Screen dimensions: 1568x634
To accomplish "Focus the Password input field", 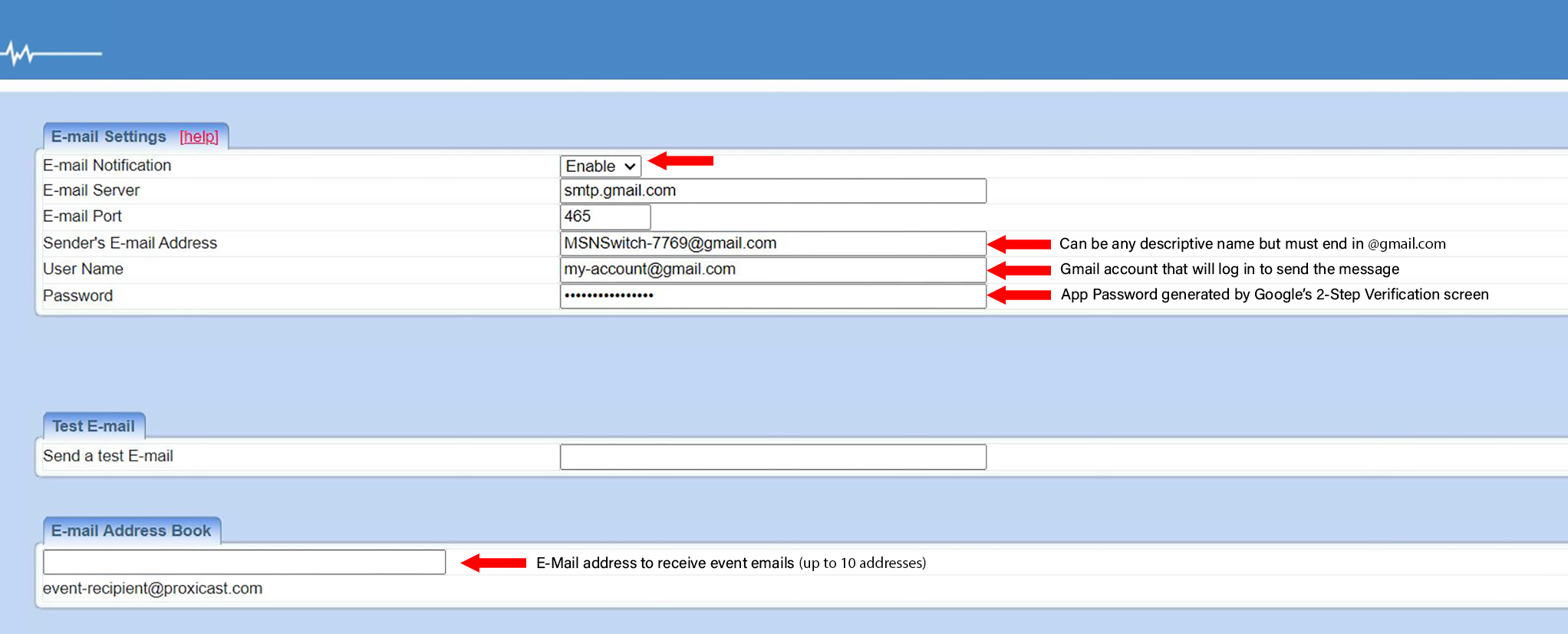I will coord(772,296).
